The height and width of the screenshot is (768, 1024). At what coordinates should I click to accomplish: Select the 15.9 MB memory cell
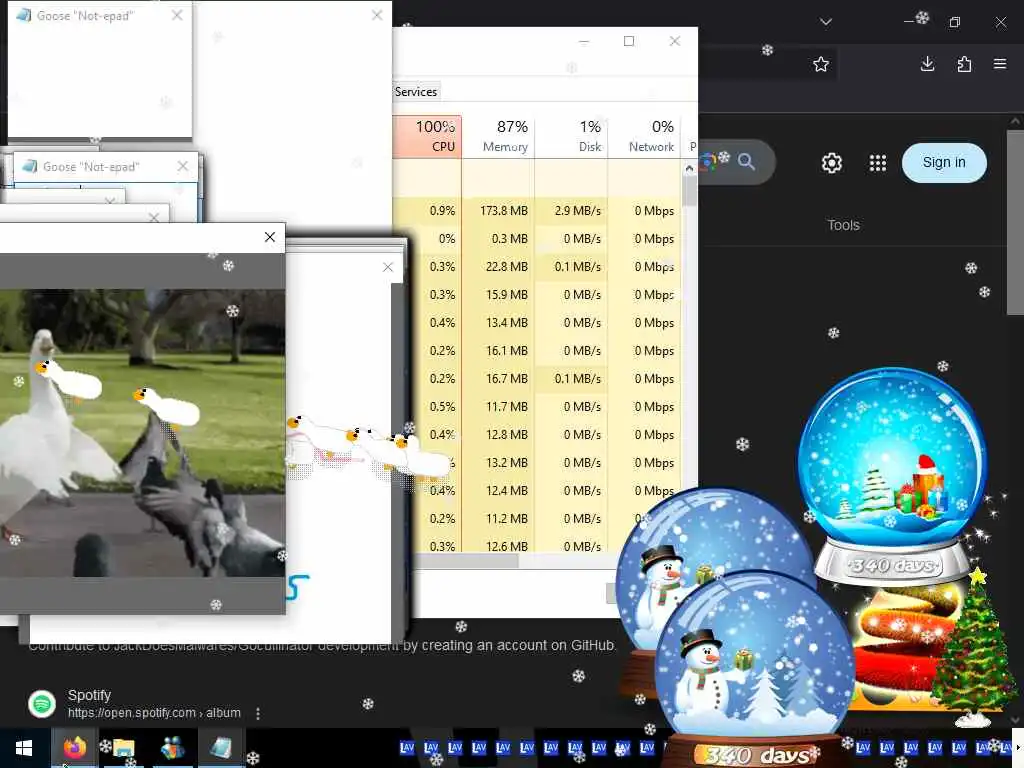click(x=498, y=295)
